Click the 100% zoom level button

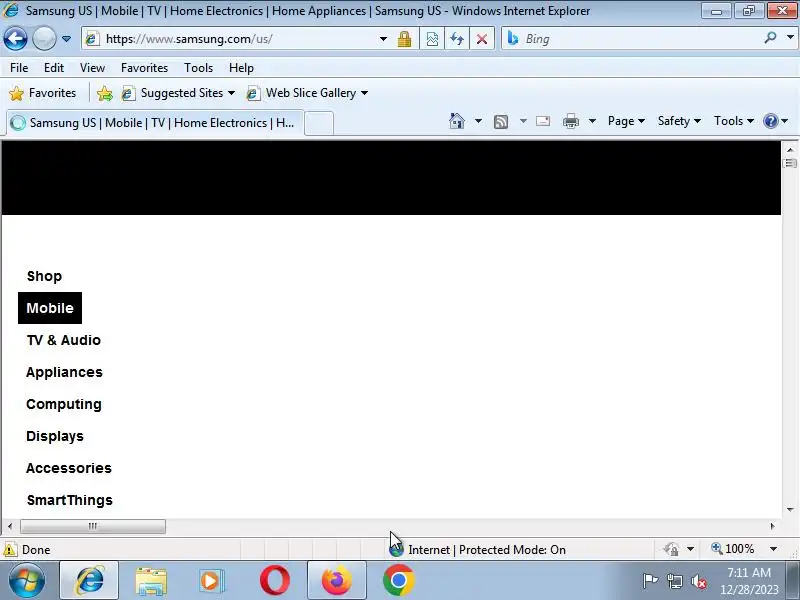(733, 549)
